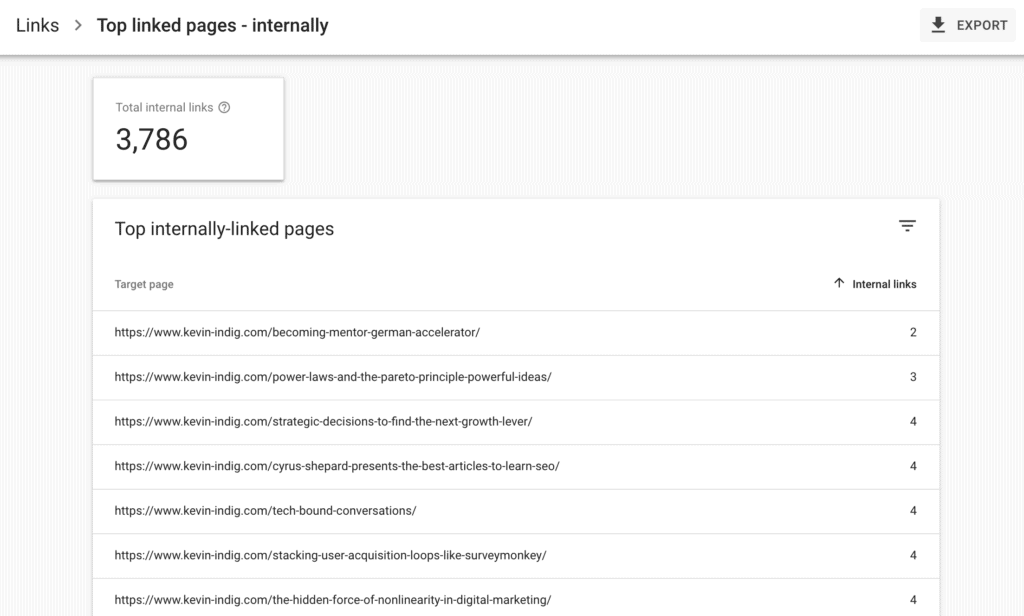Select stacking-user-acquisition-loops-like-surveymonkey row
This screenshot has width=1024, height=616.
(330, 555)
